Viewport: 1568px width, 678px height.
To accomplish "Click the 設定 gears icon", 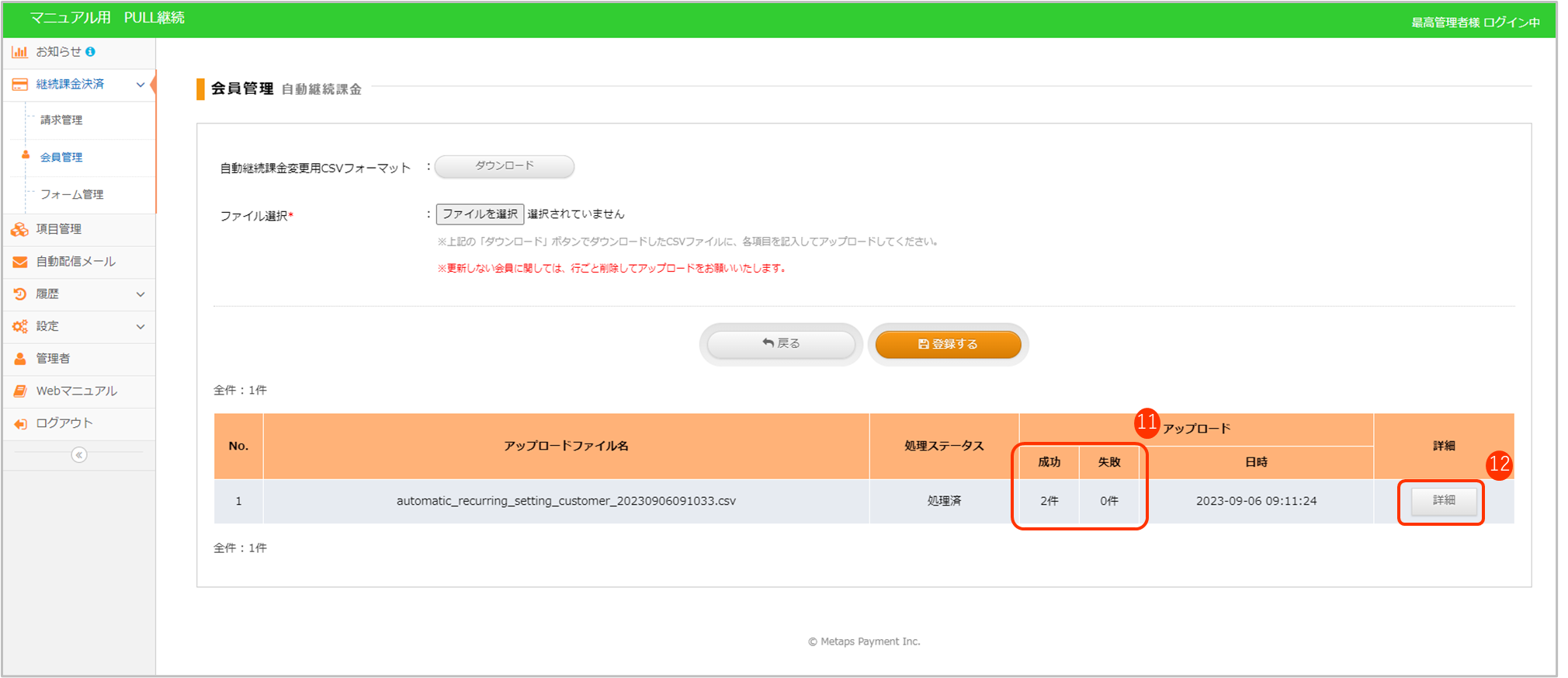I will click(x=19, y=327).
